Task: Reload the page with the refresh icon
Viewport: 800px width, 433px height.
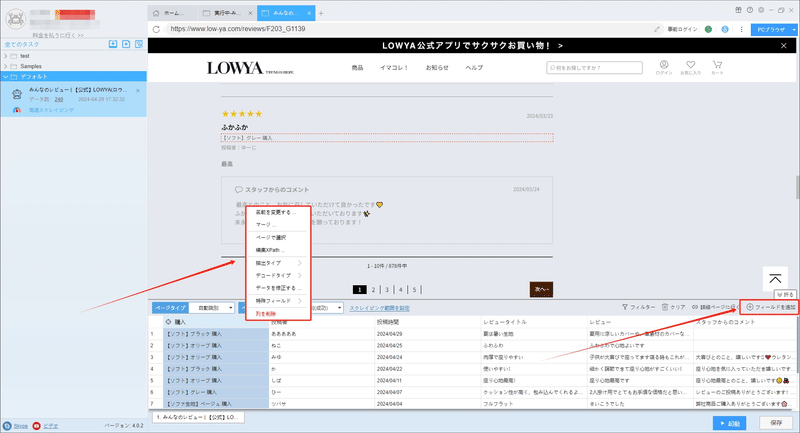Action: [x=156, y=29]
